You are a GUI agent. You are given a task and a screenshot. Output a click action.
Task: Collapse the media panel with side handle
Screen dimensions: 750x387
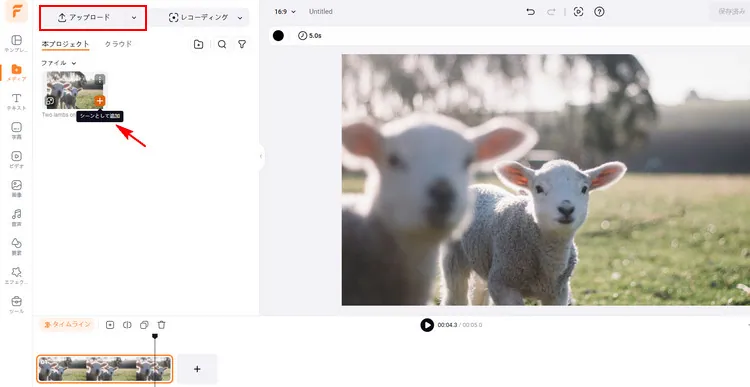pyautogui.click(x=261, y=156)
